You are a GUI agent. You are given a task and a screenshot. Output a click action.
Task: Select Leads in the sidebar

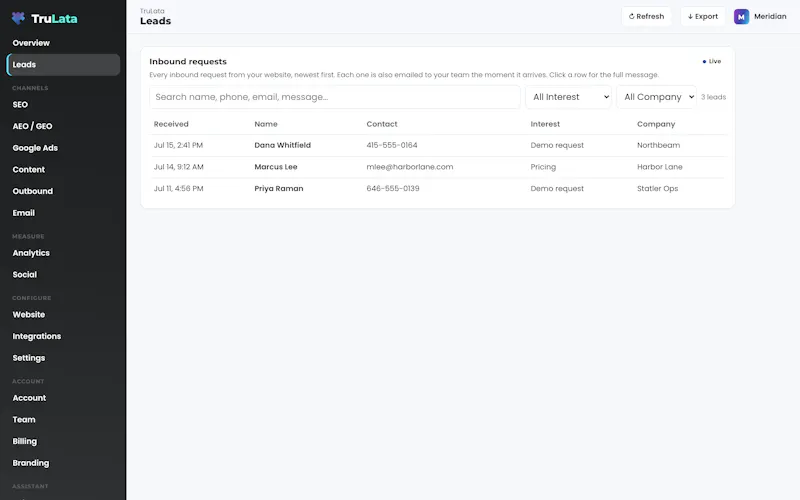click(63, 65)
